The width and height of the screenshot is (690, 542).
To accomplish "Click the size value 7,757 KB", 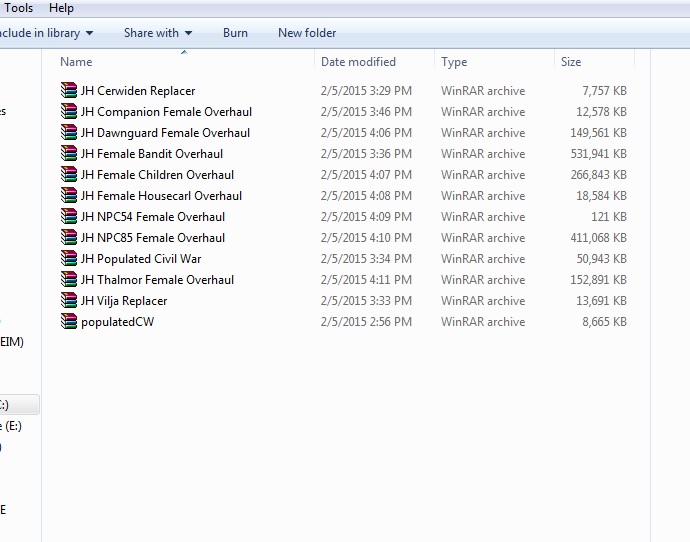I will (x=605, y=91).
